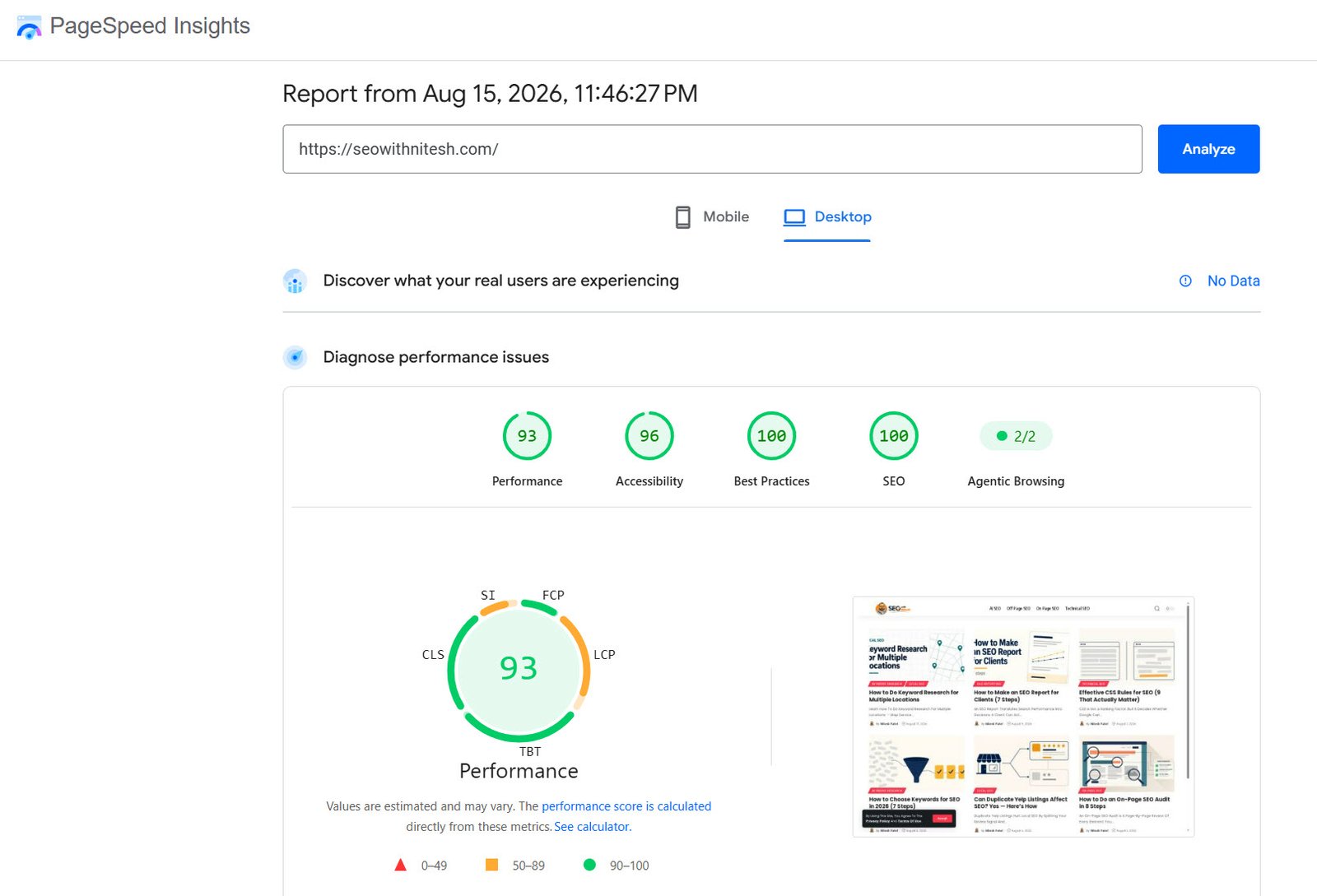Click the FCP segment label on dial
The width and height of the screenshot is (1317, 896).
coord(553,595)
